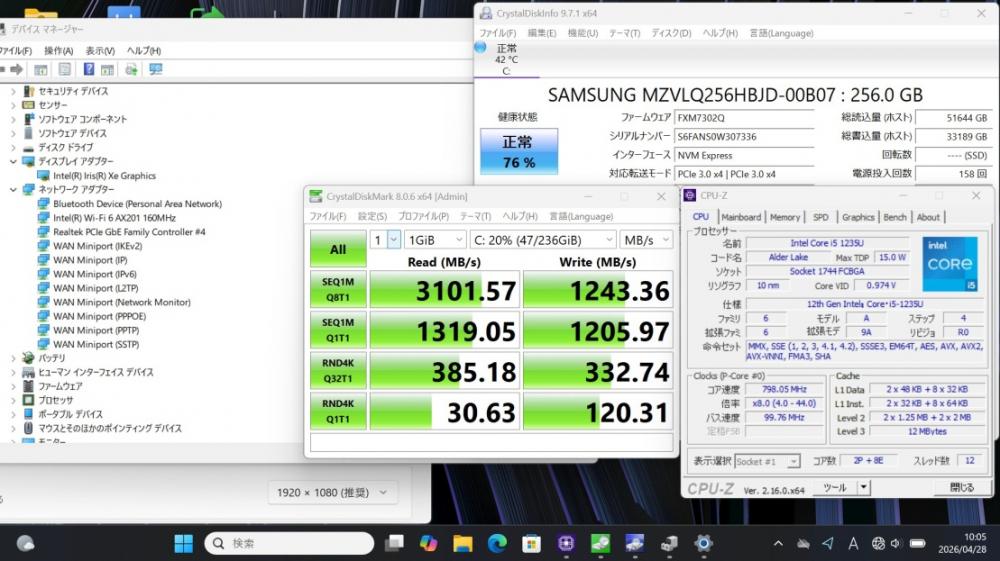The width and height of the screenshot is (1000, 561).
Task: Run the SEQ1M Q1T1 test button
Action: pos(338,330)
